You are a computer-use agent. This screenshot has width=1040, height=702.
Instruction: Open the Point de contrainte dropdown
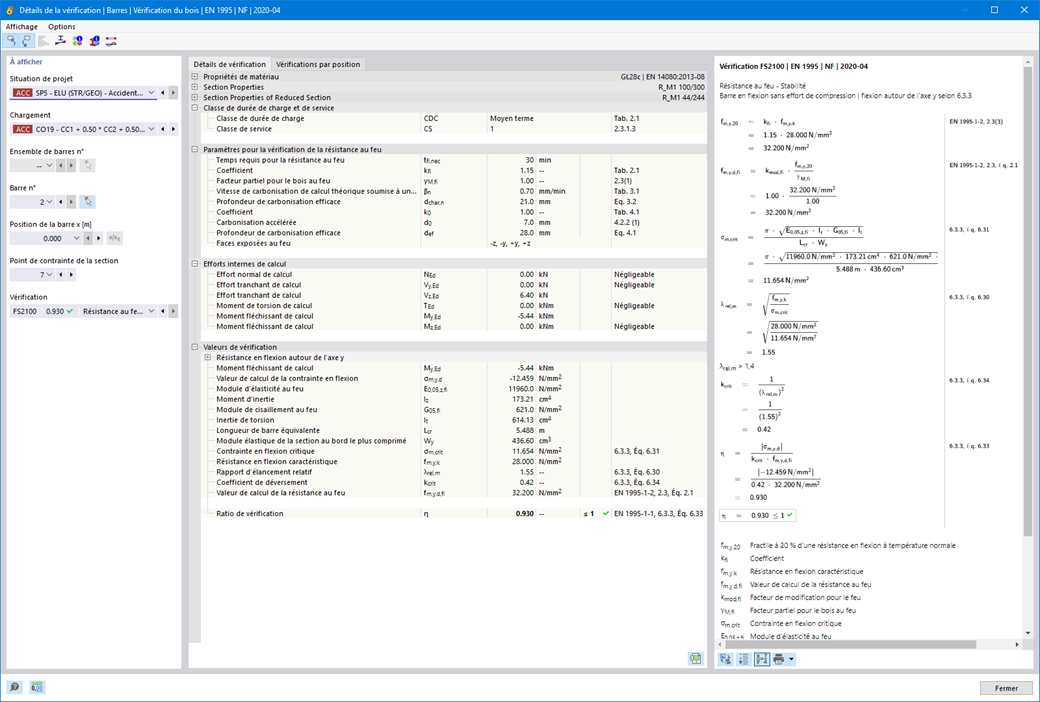(x=49, y=275)
